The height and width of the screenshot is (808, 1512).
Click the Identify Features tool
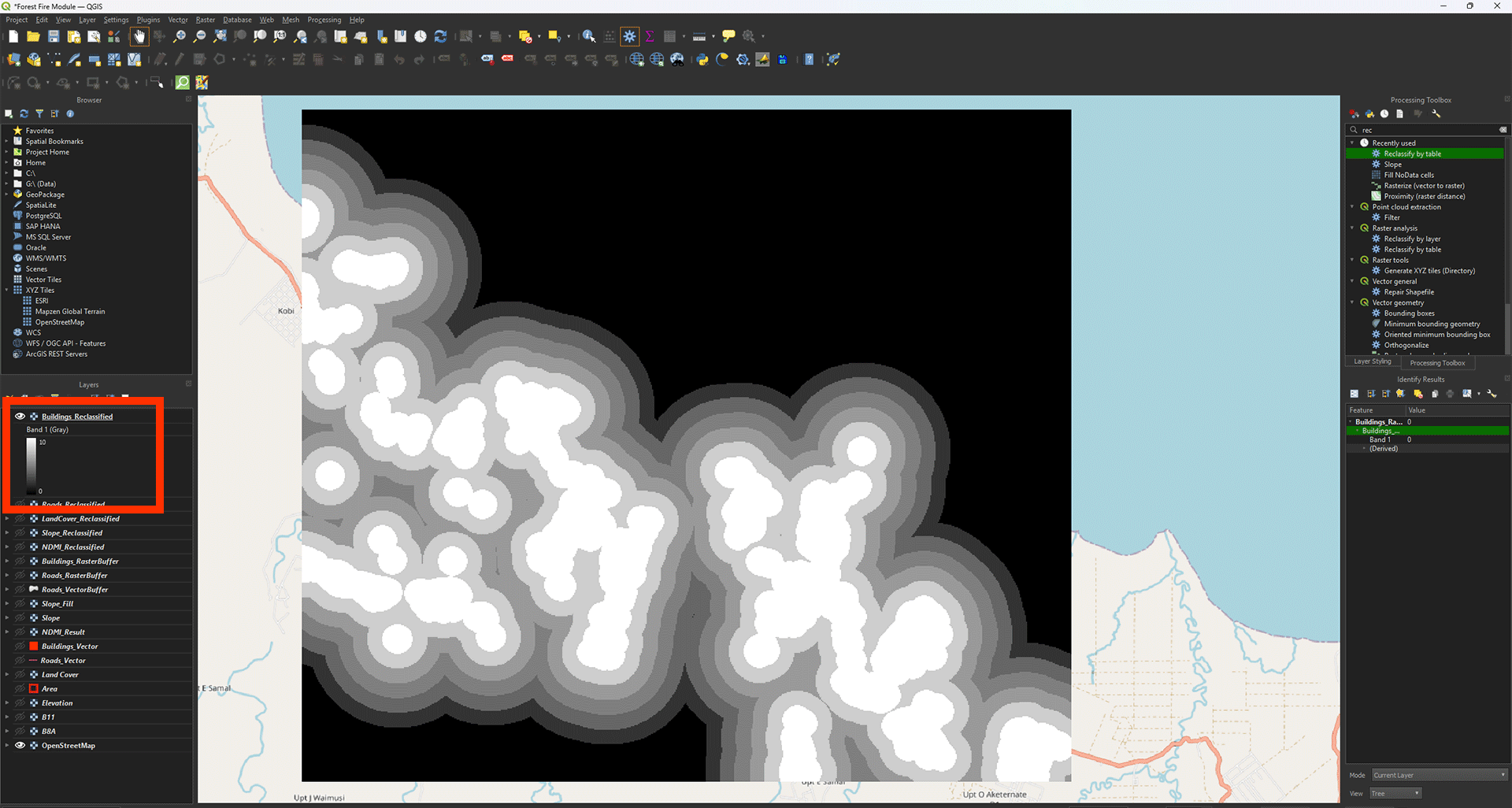[588, 36]
